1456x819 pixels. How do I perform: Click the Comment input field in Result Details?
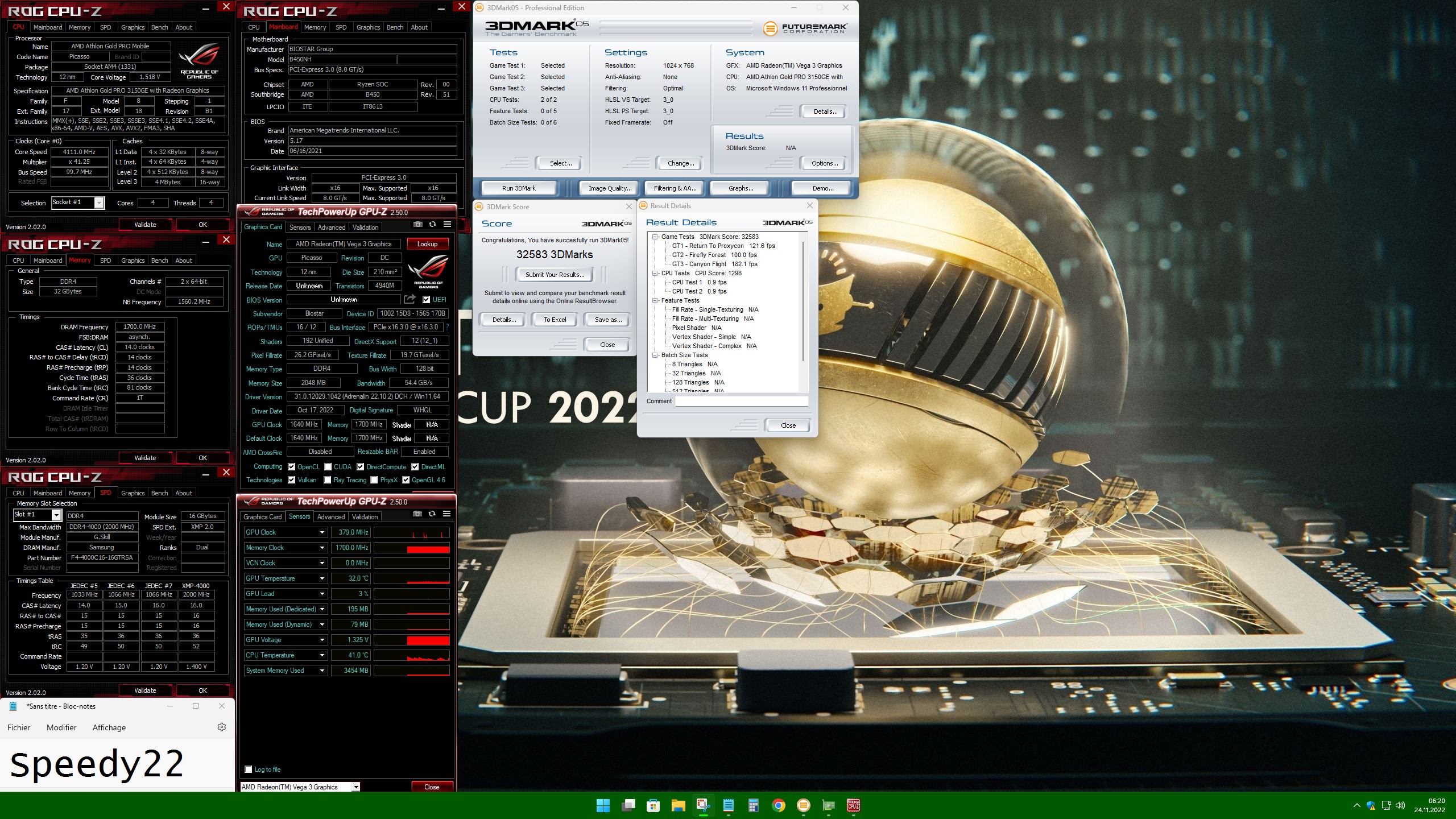coord(742,401)
